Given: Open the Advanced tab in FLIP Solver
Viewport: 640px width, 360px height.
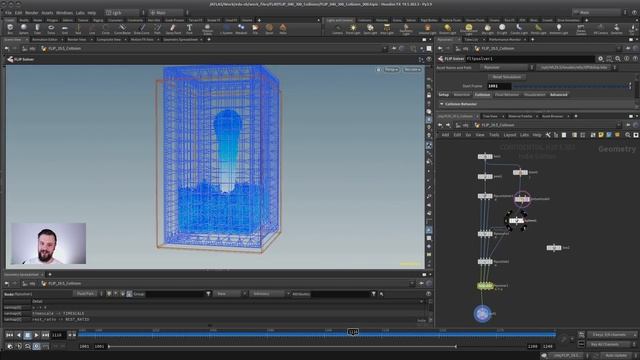Looking at the screenshot, I should tap(558, 95).
